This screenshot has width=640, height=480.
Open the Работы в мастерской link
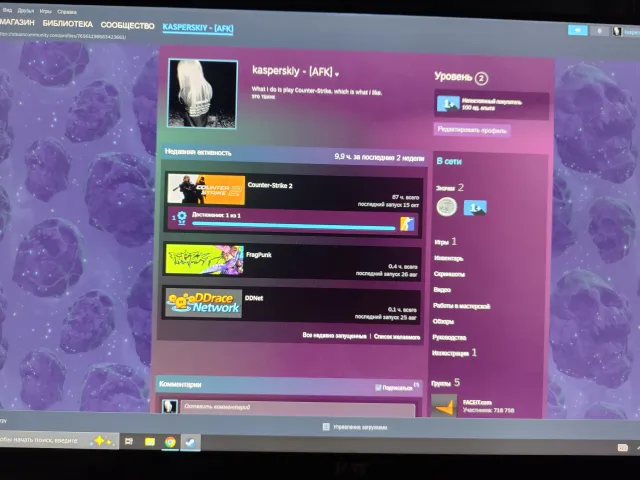coord(462,306)
